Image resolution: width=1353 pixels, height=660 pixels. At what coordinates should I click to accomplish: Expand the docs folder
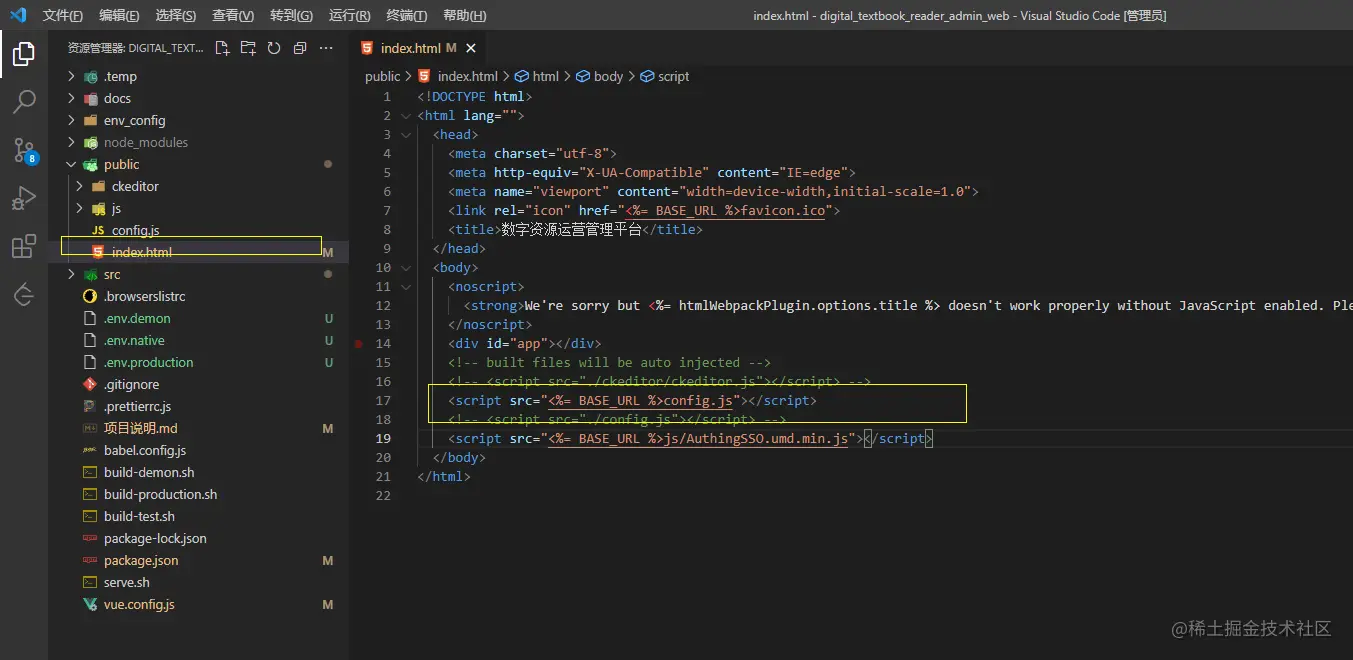(71, 98)
